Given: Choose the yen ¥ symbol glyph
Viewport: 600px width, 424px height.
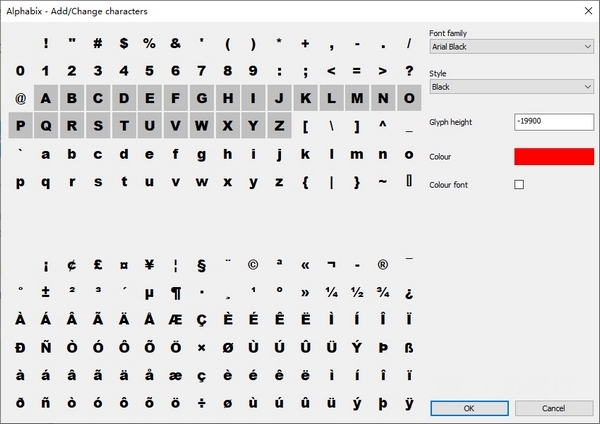Looking at the screenshot, I should pos(149,265).
